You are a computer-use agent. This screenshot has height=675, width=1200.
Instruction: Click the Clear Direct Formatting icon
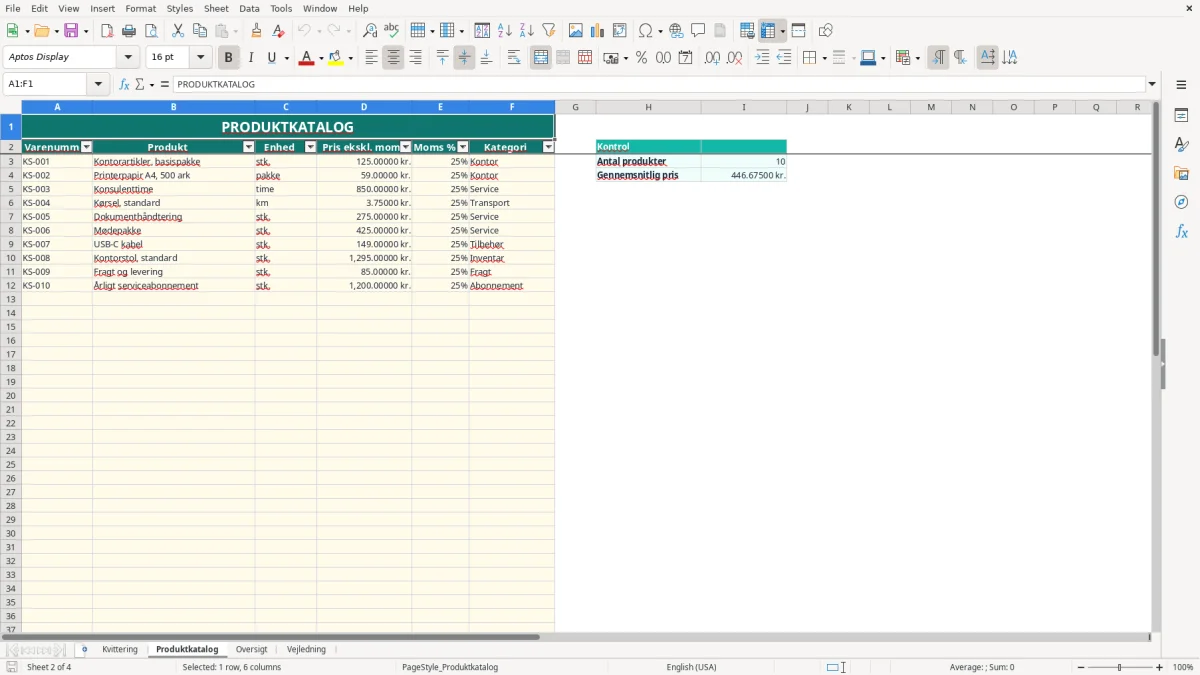point(278,31)
